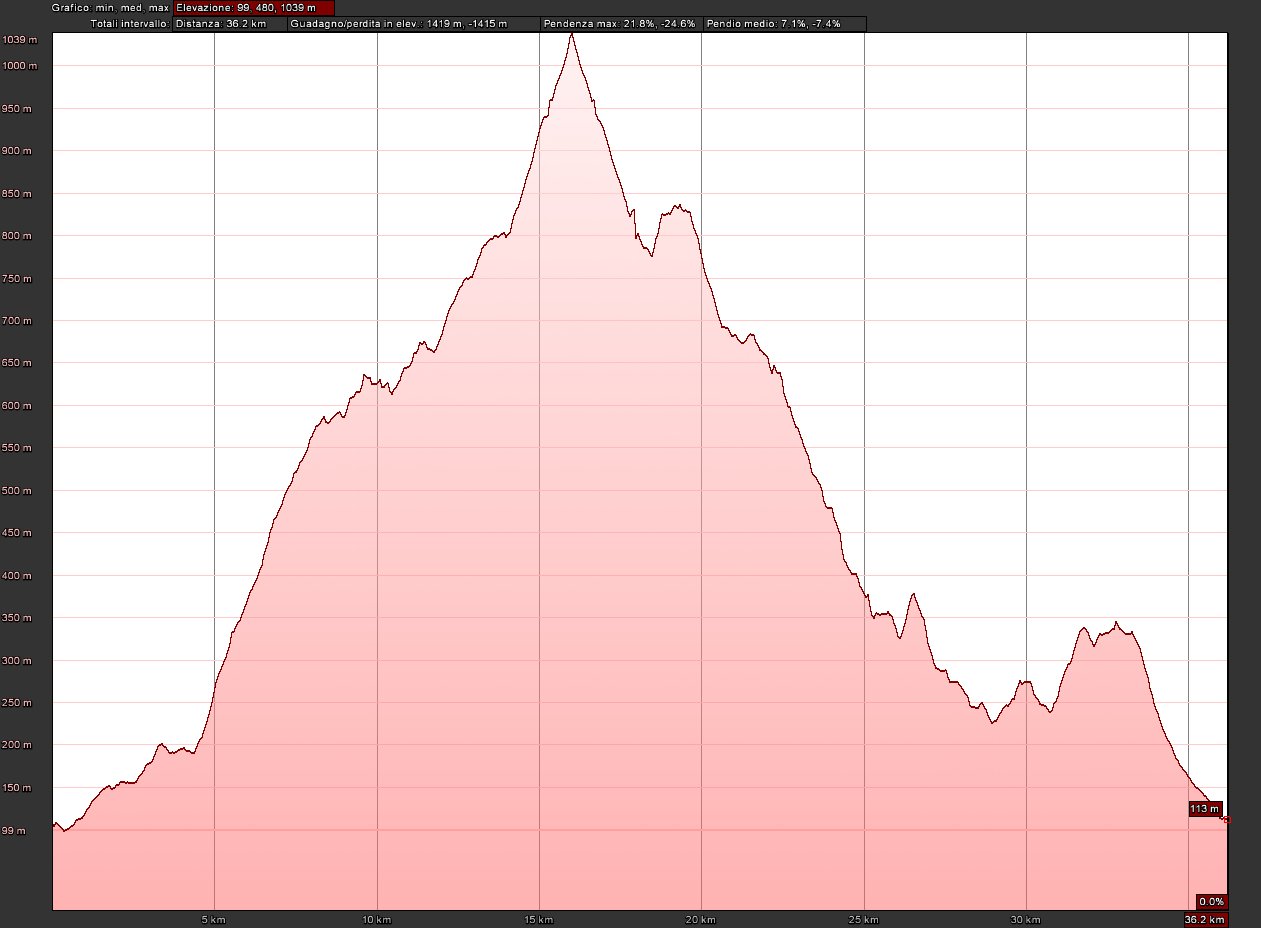Click the Grafico: min, med, max label
Screen dimensions: 1261x928
pyautogui.click(x=110, y=8)
